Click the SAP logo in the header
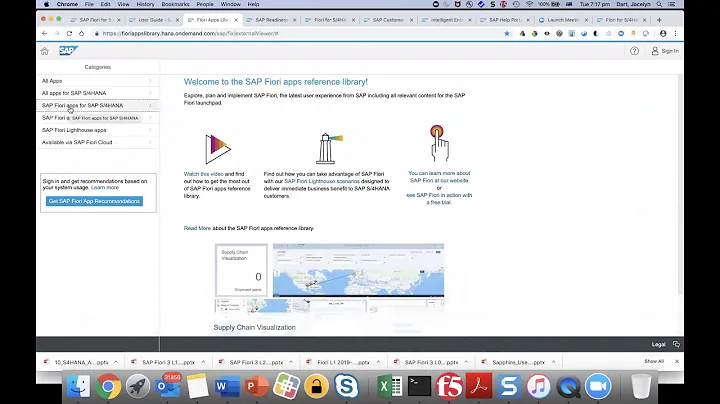 [68, 50]
